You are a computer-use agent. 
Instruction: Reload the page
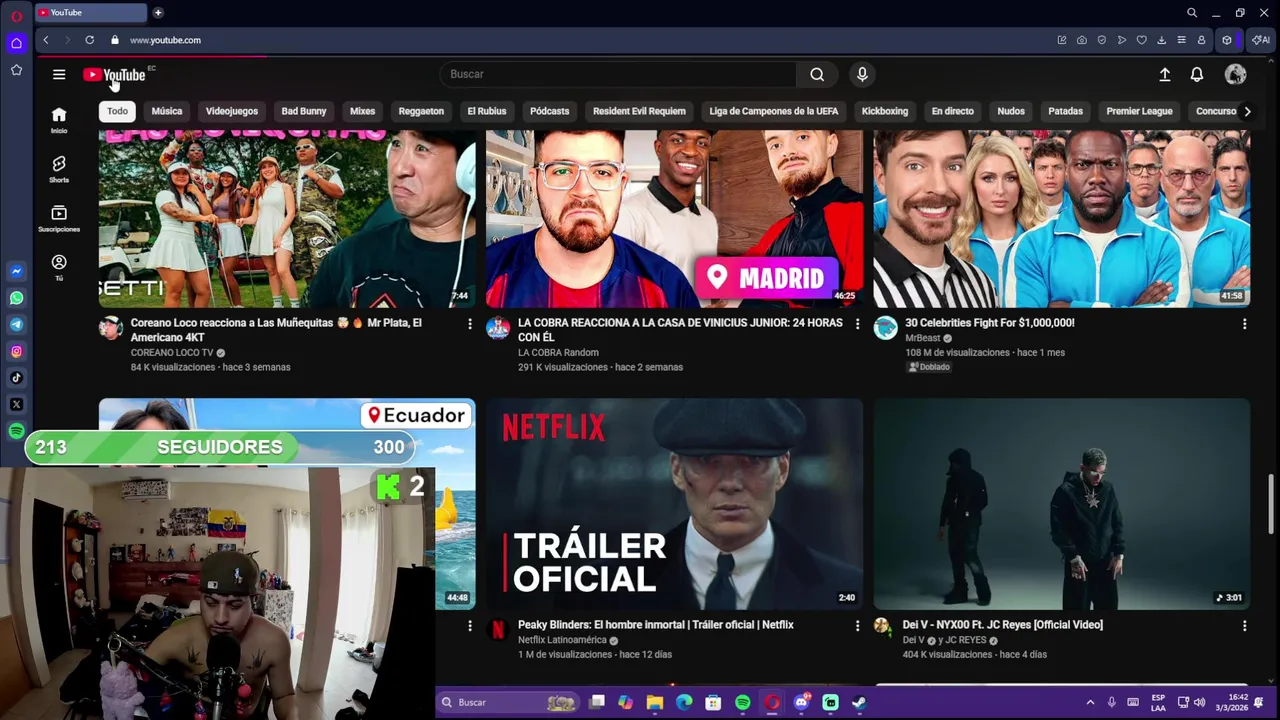(89, 40)
